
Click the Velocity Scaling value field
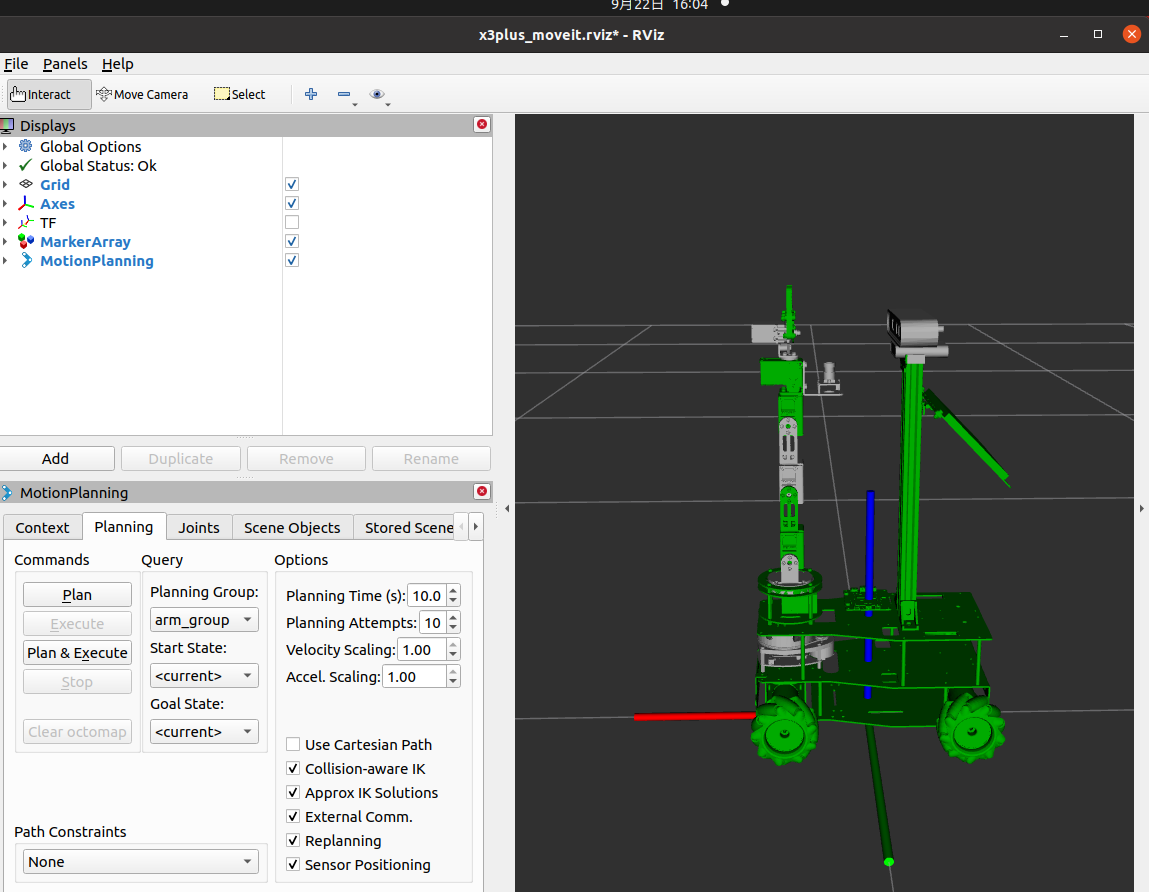pos(421,650)
